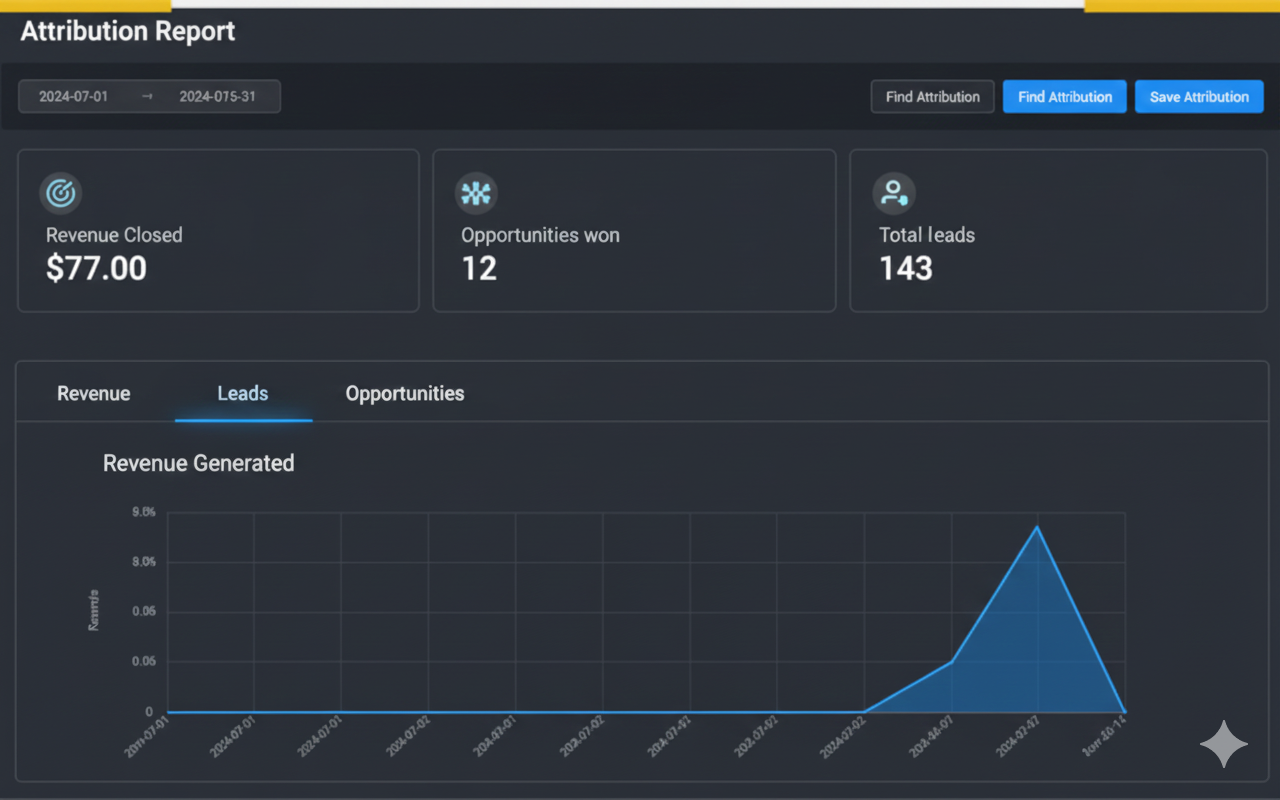Image resolution: width=1280 pixels, height=800 pixels.
Task: Click the Revenue Generated chart title
Action: (199, 463)
